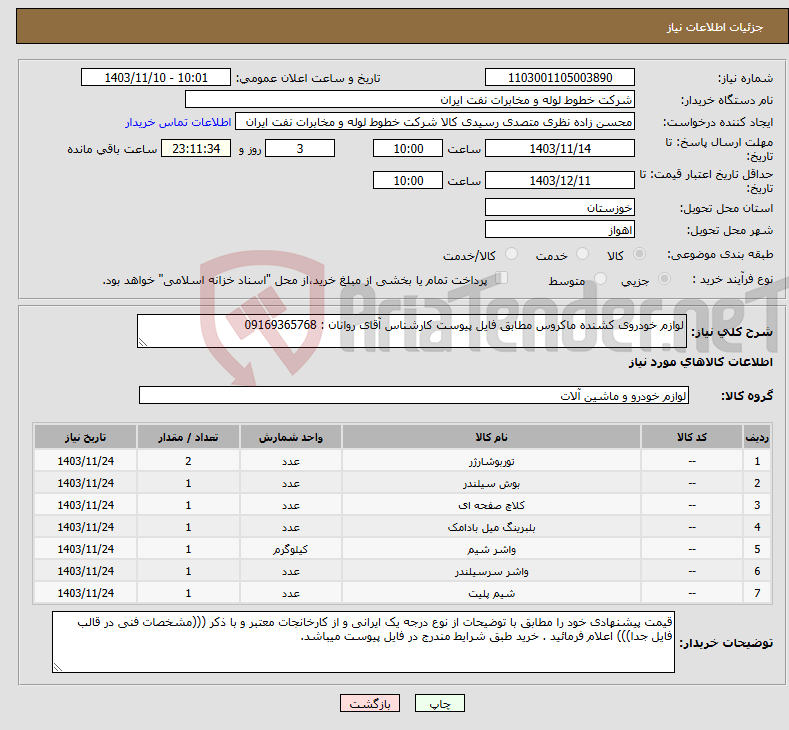Select the خدمت radio button
Viewport: 789px width, 730px height.
tap(582, 254)
